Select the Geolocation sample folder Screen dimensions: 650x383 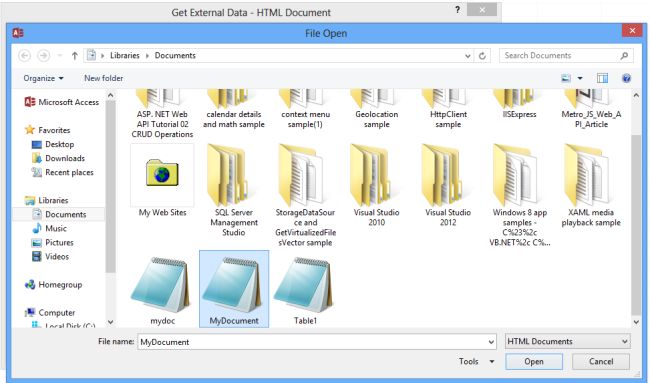[x=376, y=109]
